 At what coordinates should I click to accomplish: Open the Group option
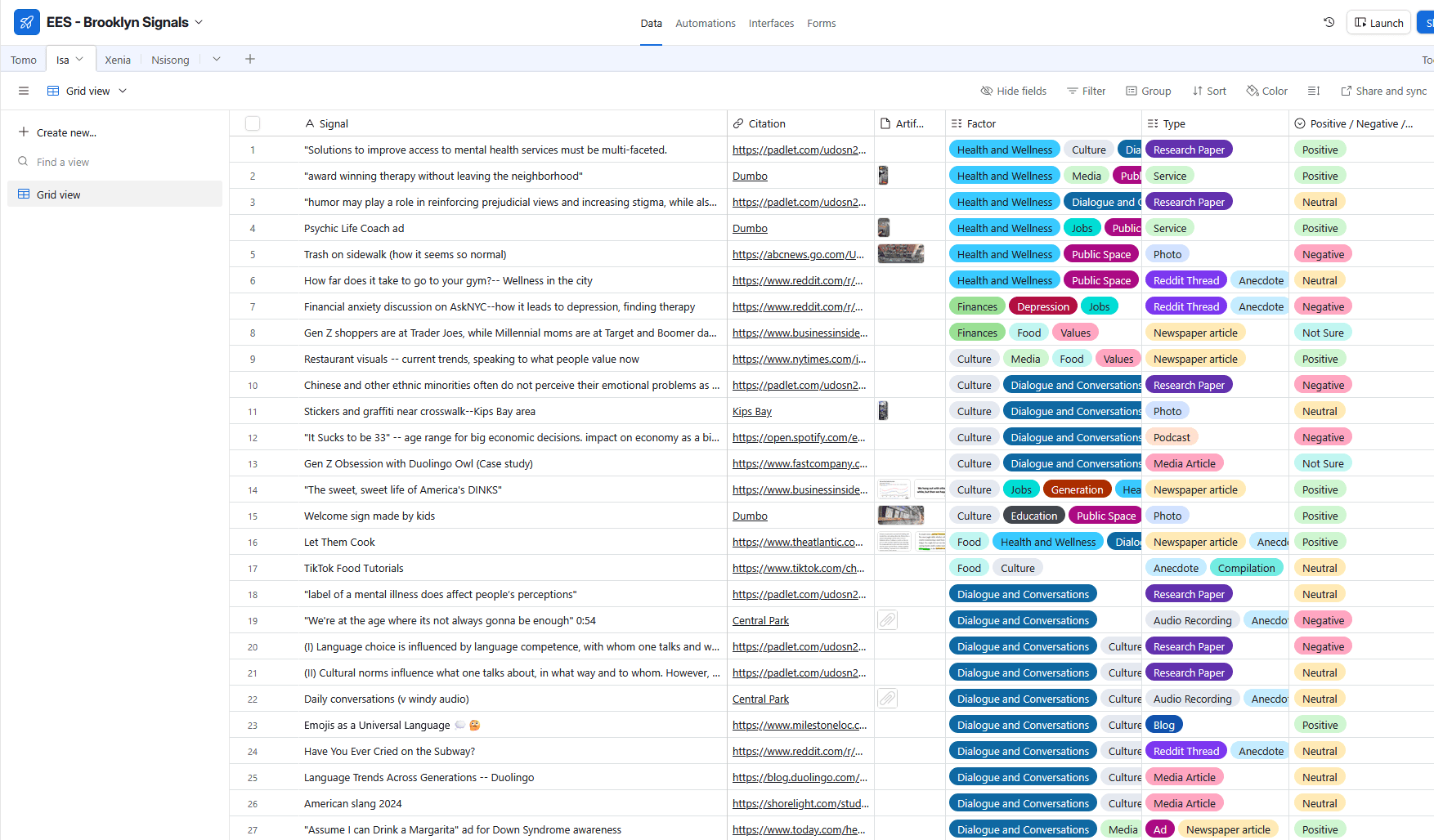[x=1148, y=91]
